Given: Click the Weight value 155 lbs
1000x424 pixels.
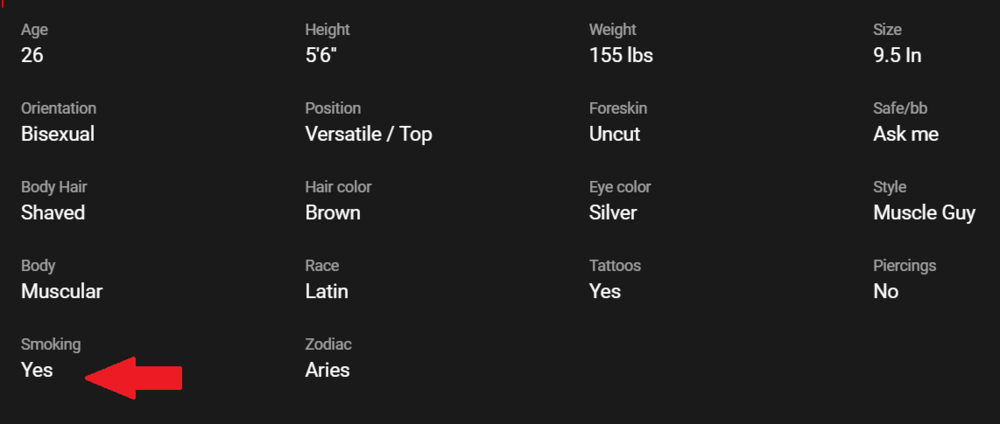Looking at the screenshot, I should [621, 55].
